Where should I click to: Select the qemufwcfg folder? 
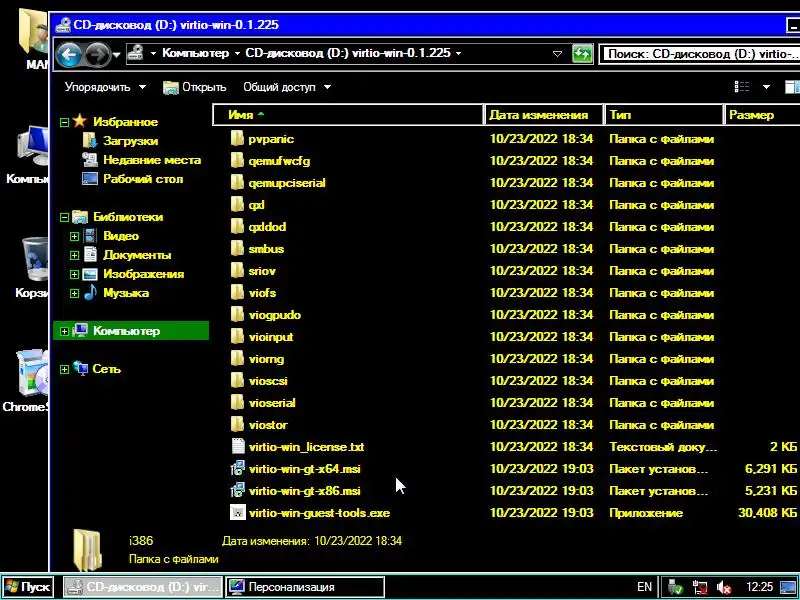pyautogui.click(x=279, y=161)
